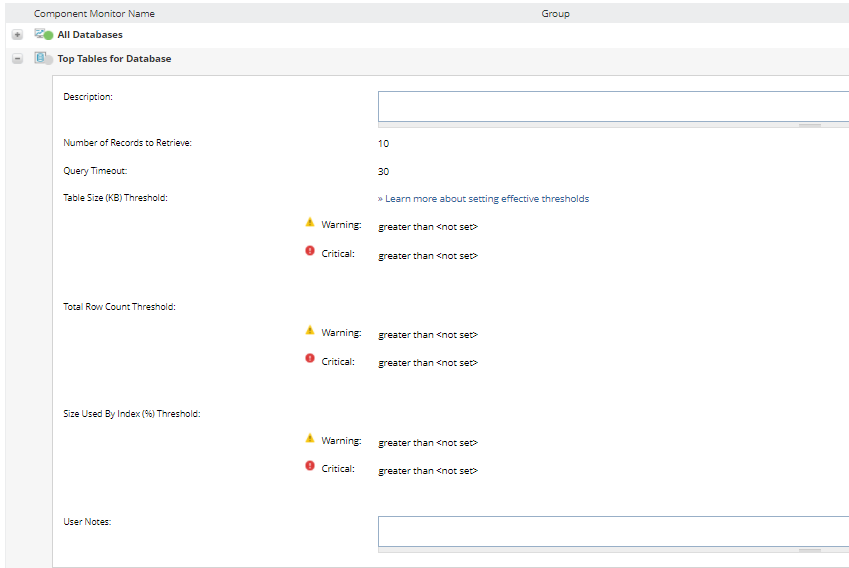Select the All Databases monitor name
849x568 pixels.
pos(90,35)
